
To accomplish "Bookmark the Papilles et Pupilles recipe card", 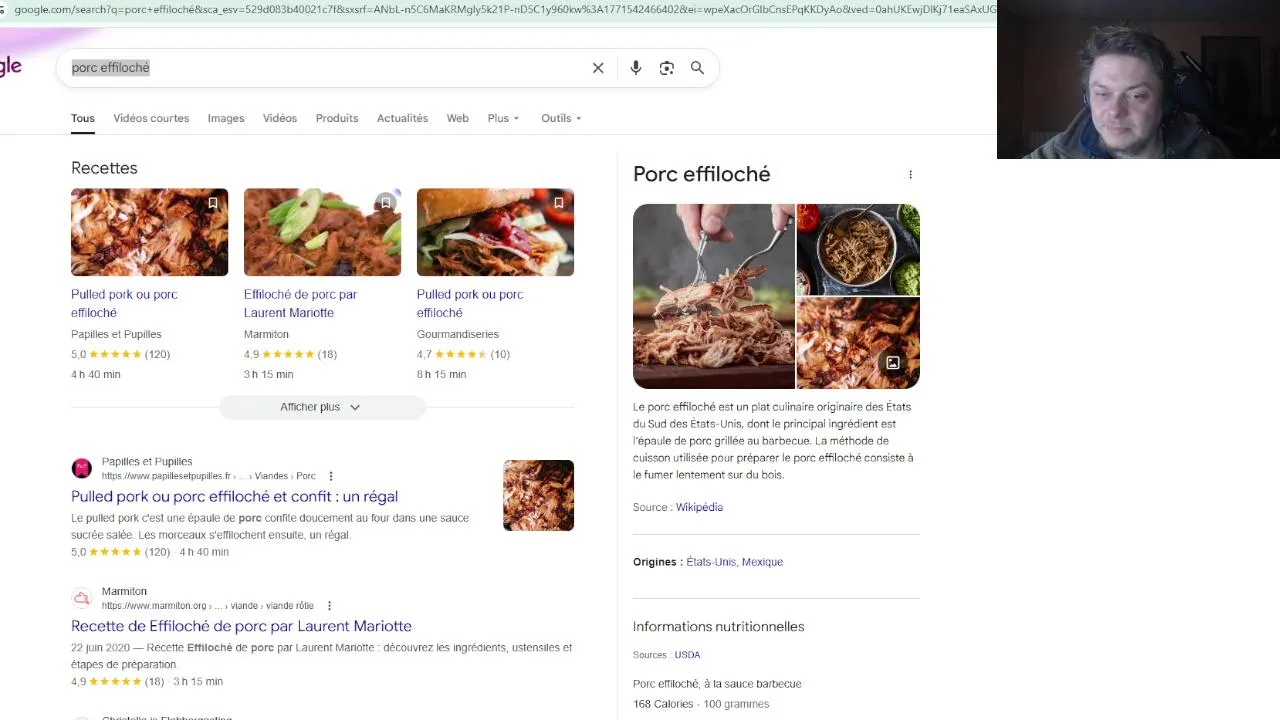I will pos(213,203).
